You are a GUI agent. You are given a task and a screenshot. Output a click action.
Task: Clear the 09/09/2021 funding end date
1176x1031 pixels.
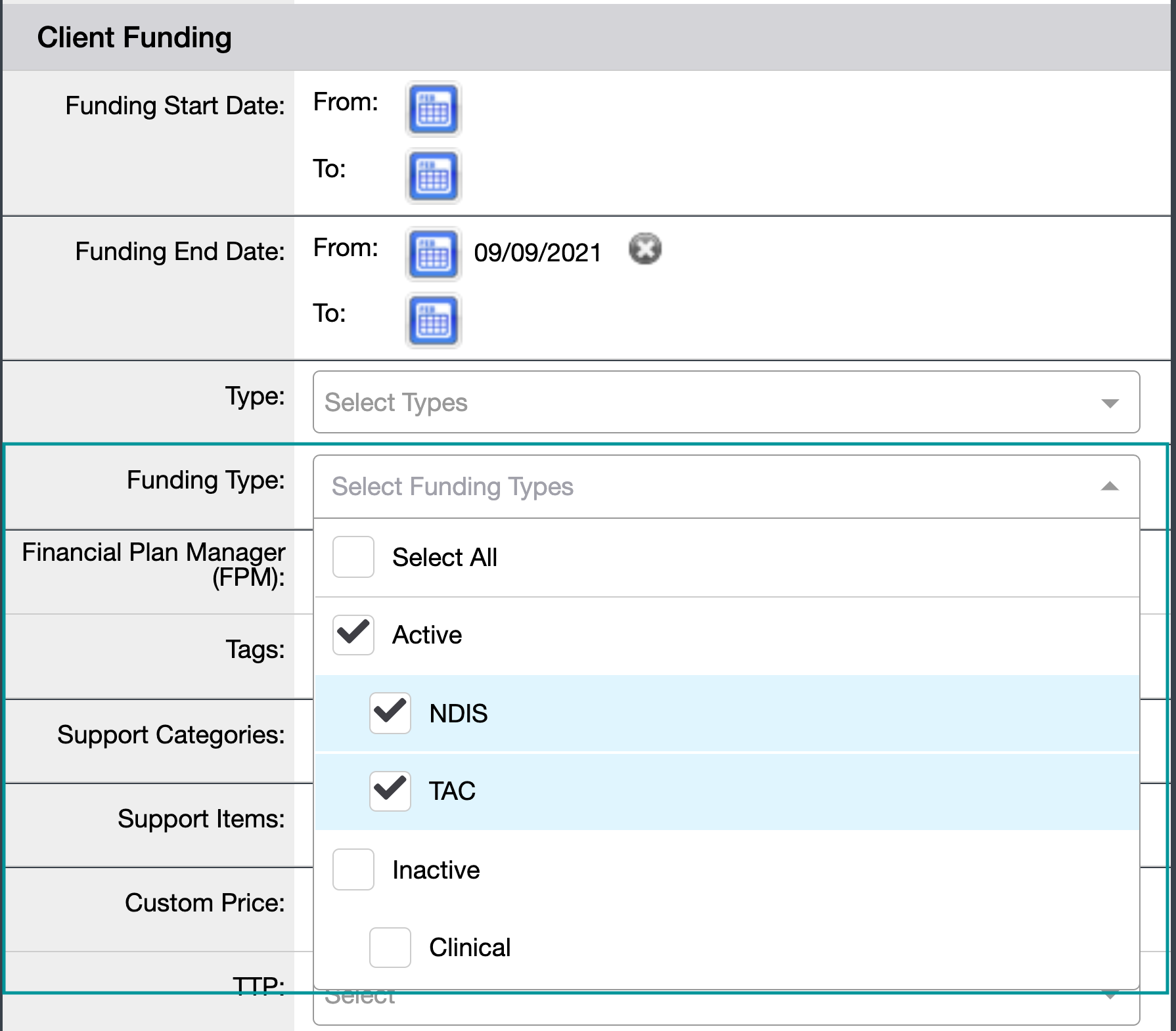(645, 249)
